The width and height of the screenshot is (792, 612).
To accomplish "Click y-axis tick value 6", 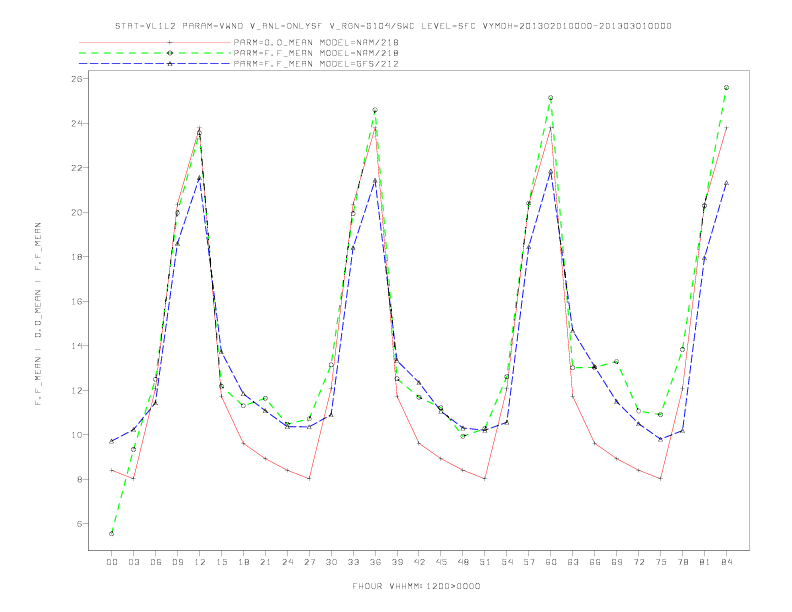I will tap(79, 524).
